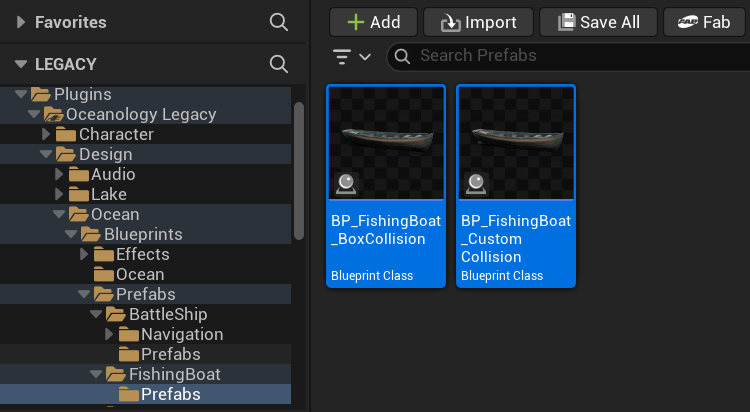Screen dimensions: 750x412
Task: Collapse the BattleShip folder
Action: [96, 314]
